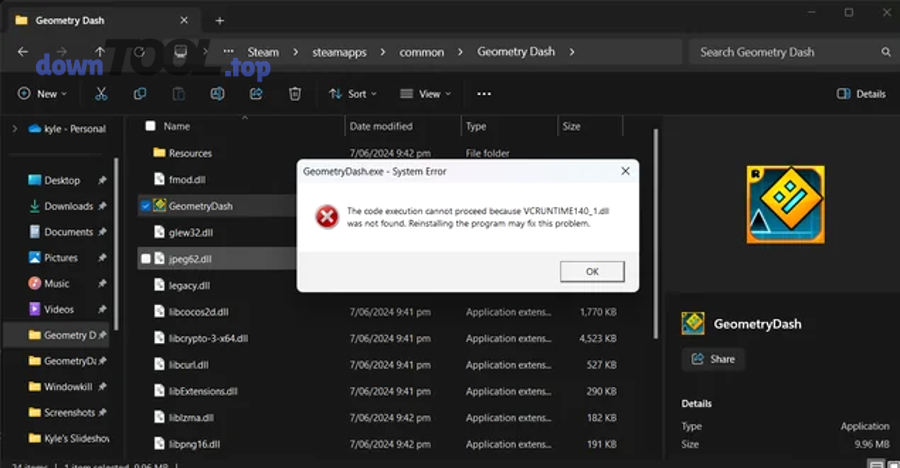Select kyle - Personal in navigation pane

point(68,129)
